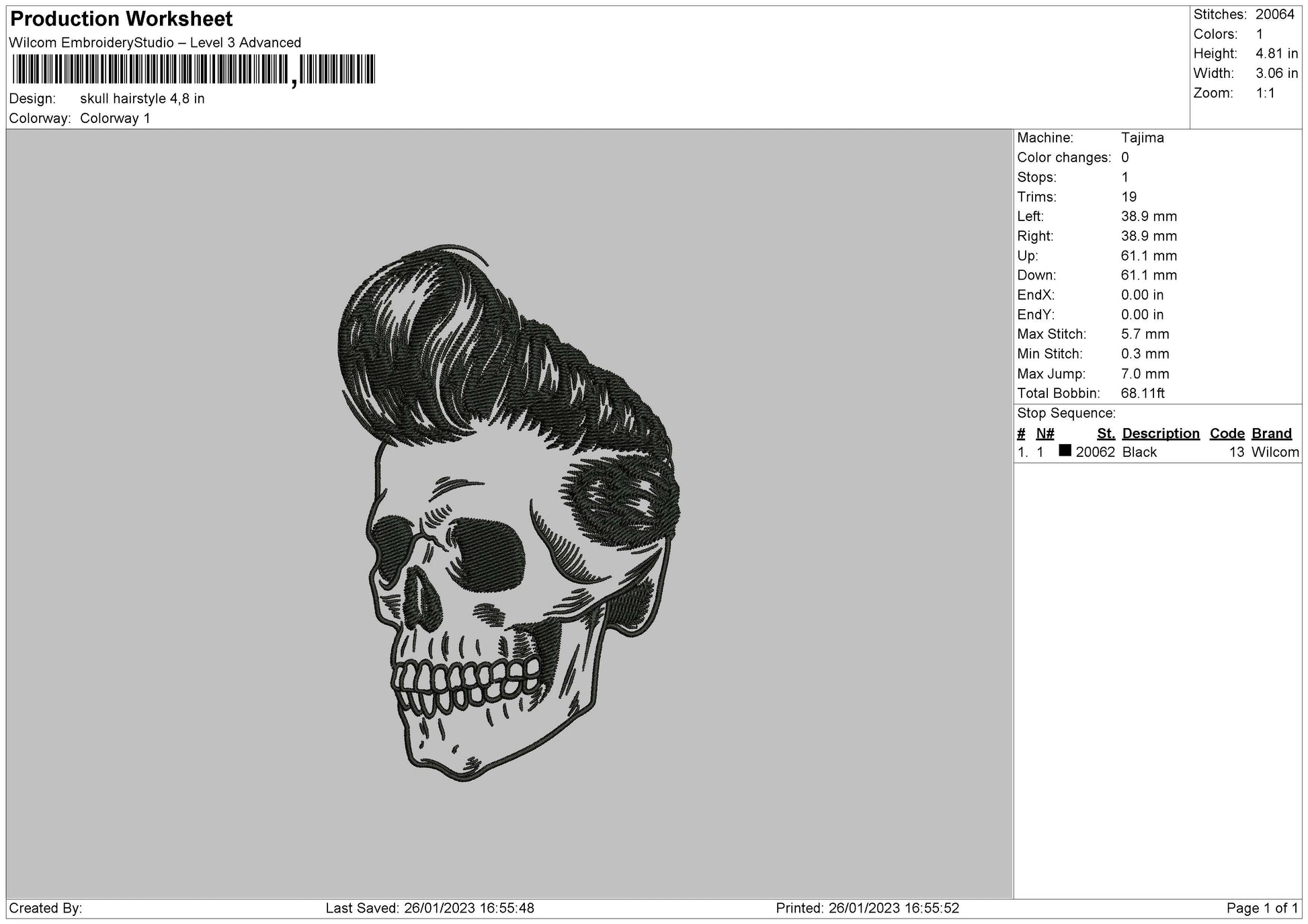1308x924 pixels.
Task: Click the St. column header
Action: click(1106, 433)
